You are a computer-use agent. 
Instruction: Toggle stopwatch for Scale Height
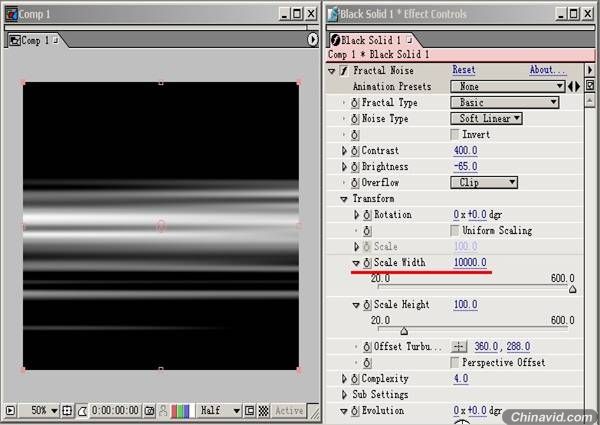point(367,305)
